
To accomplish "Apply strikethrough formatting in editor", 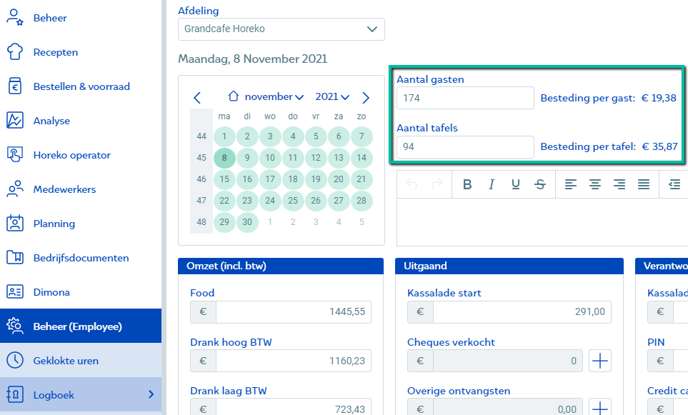I will click(x=540, y=184).
